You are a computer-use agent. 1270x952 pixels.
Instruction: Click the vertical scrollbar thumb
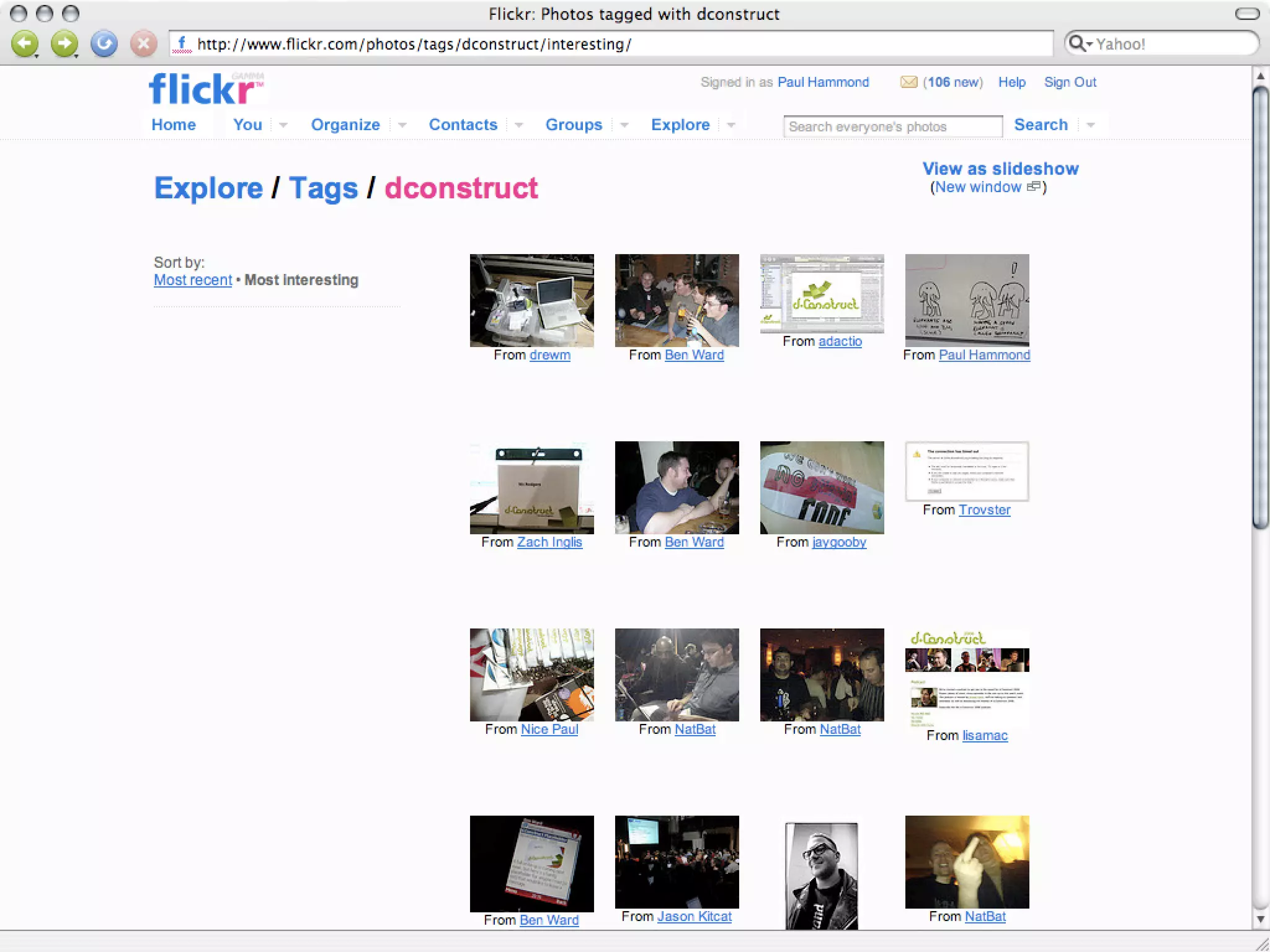point(1259,307)
